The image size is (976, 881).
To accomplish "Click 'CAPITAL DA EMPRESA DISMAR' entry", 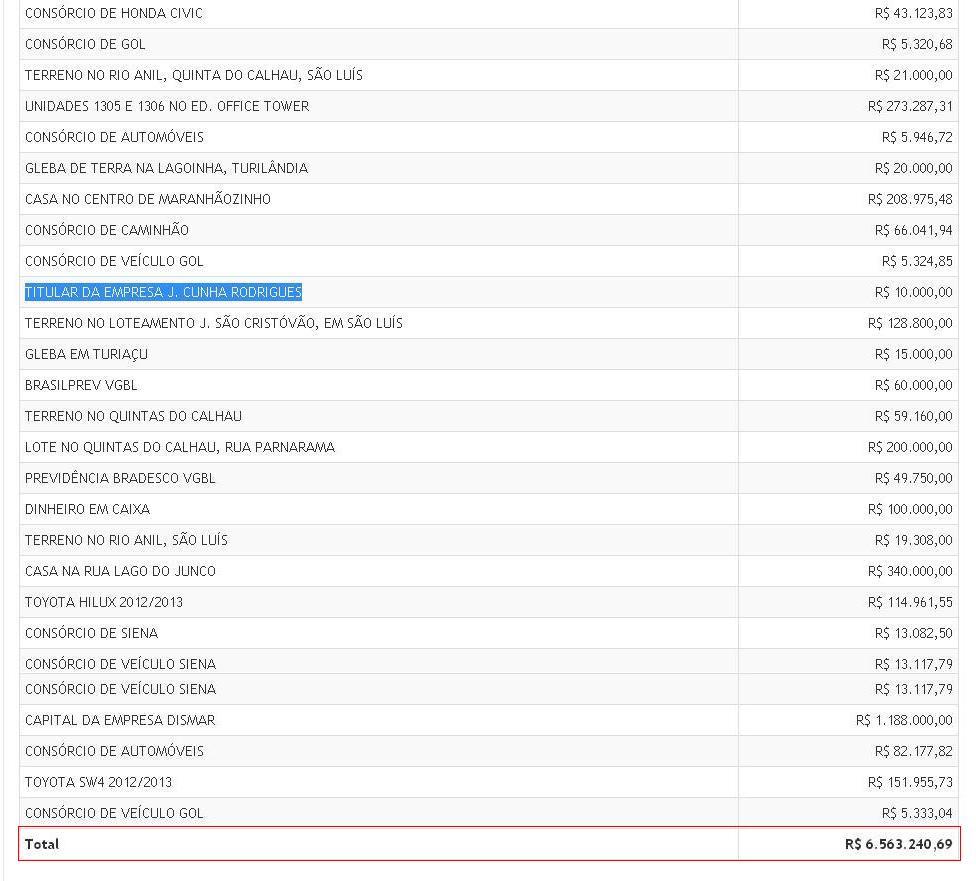I will 120,720.
